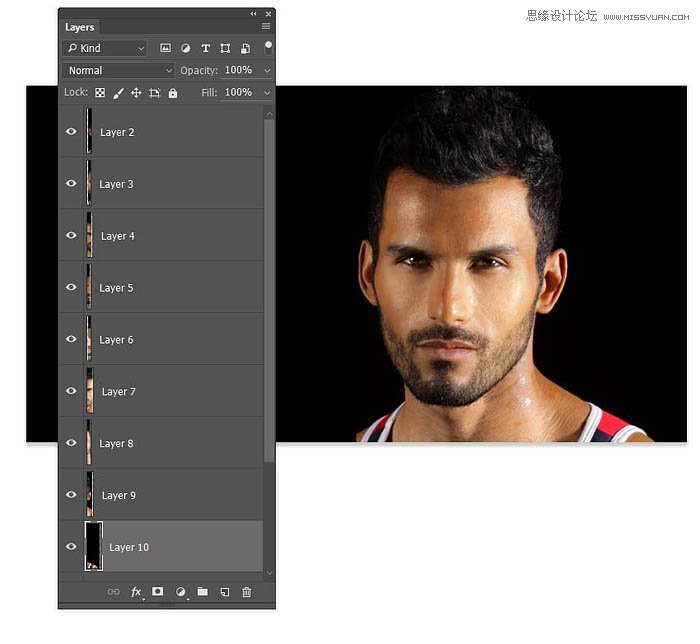700x644 pixels.
Task: Hide Layer 2 with eye icon
Action: coord(71,131)
